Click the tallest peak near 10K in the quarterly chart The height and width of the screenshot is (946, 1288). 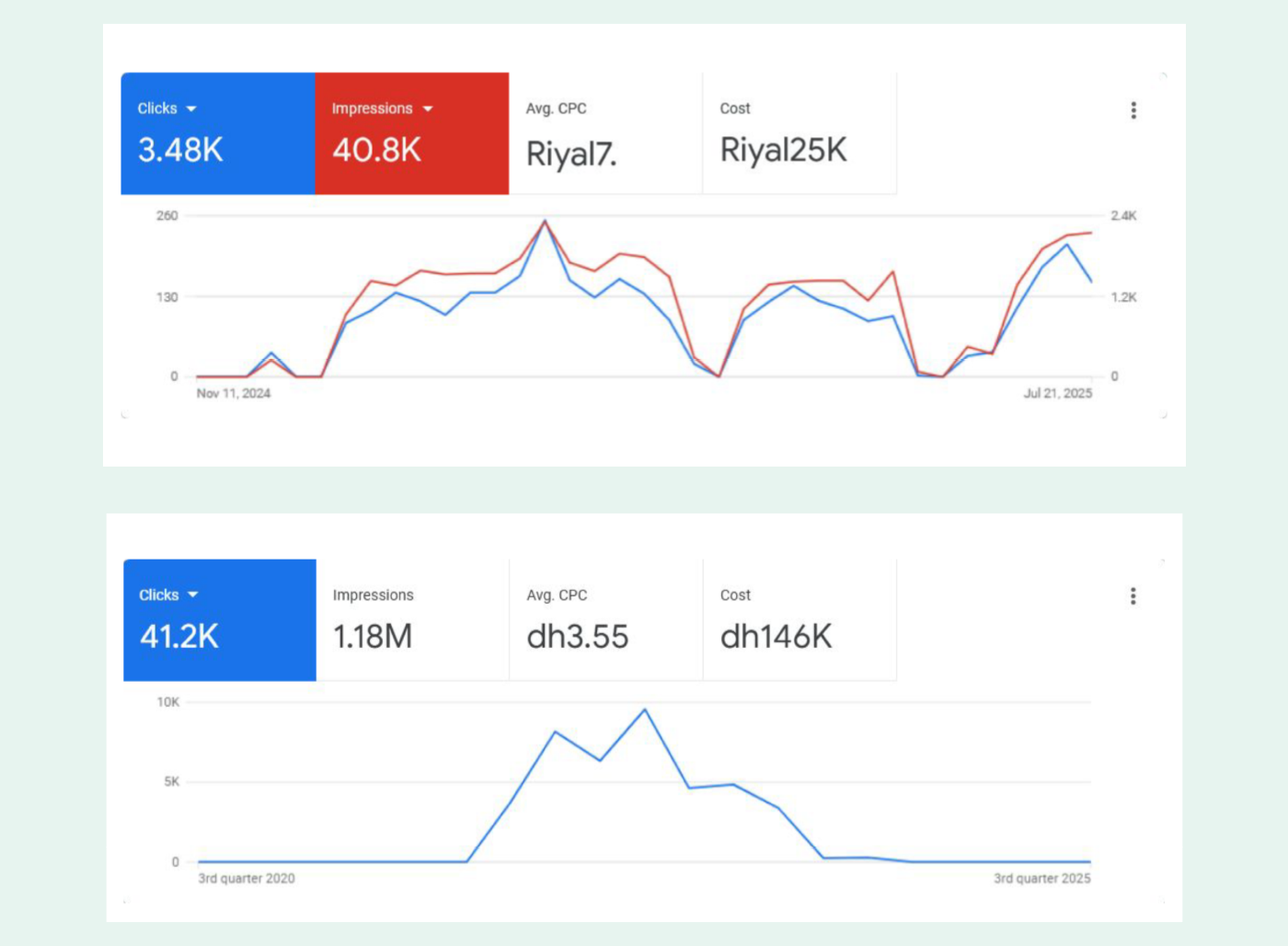tap(645, 709)
